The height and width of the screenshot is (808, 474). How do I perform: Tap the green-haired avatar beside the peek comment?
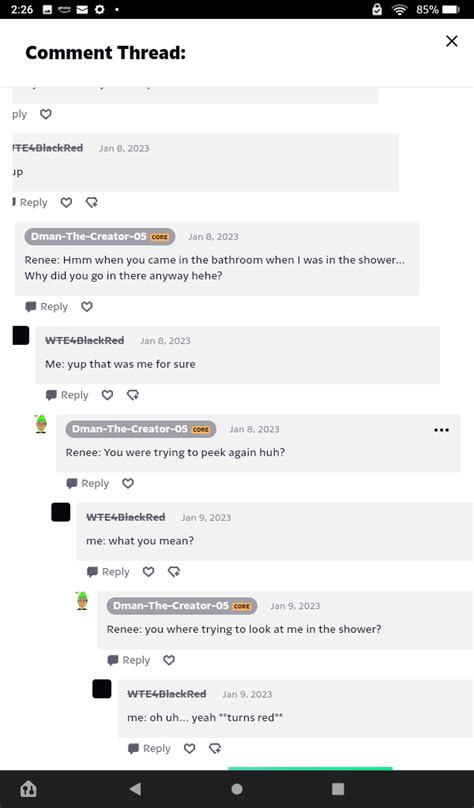(41, 424)
